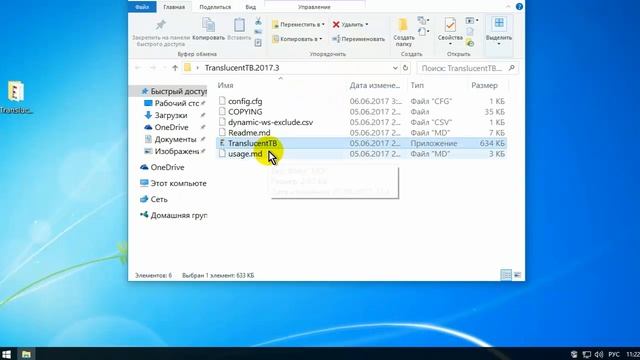
Task: Click the Создать папку folder icon
Action: point(403,25)
